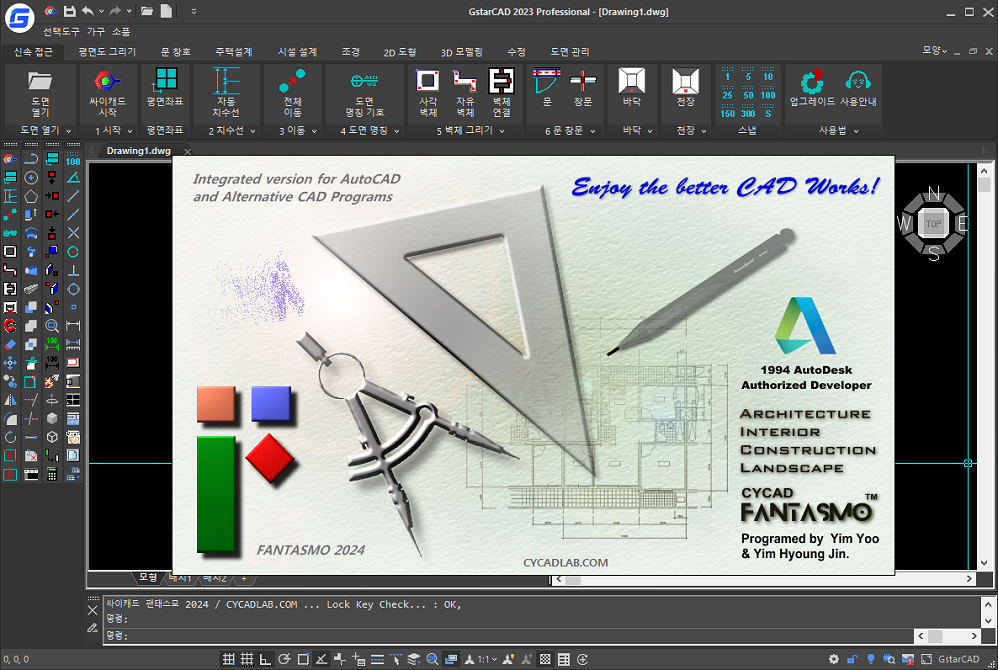This screenshot has height=670, width=998.
Task: Click zoom magnifier icon in status bar
Action: point(432,659)
